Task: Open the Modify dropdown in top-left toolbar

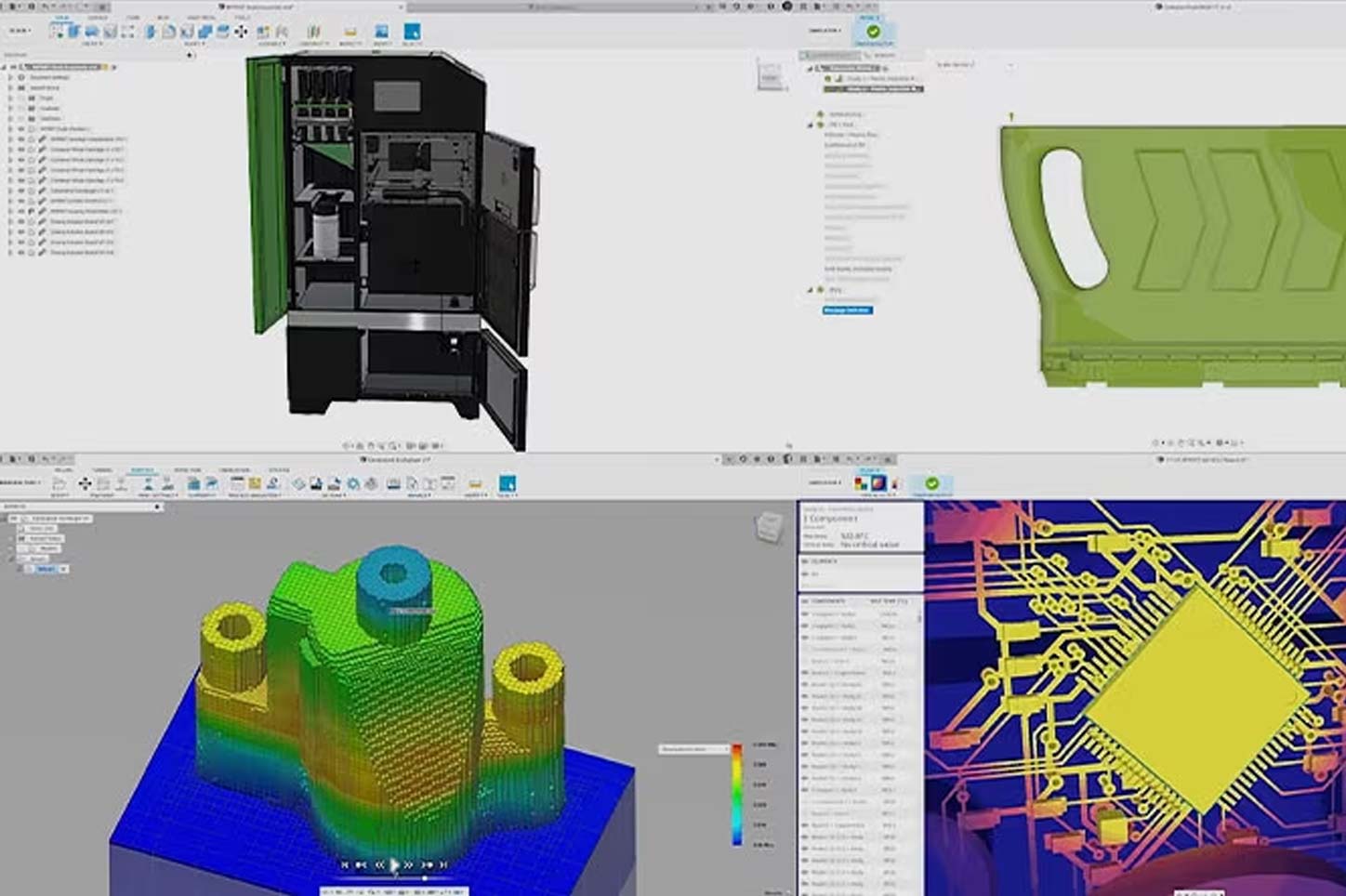Action: 194,44
